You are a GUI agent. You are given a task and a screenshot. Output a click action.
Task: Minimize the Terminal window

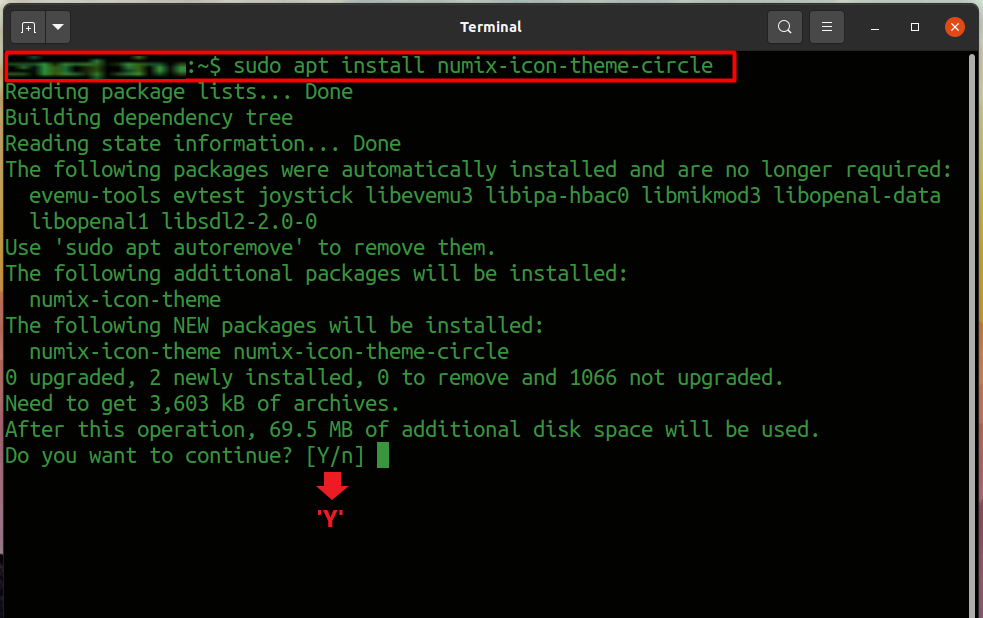pyautogui.click(x=875, y=27)
